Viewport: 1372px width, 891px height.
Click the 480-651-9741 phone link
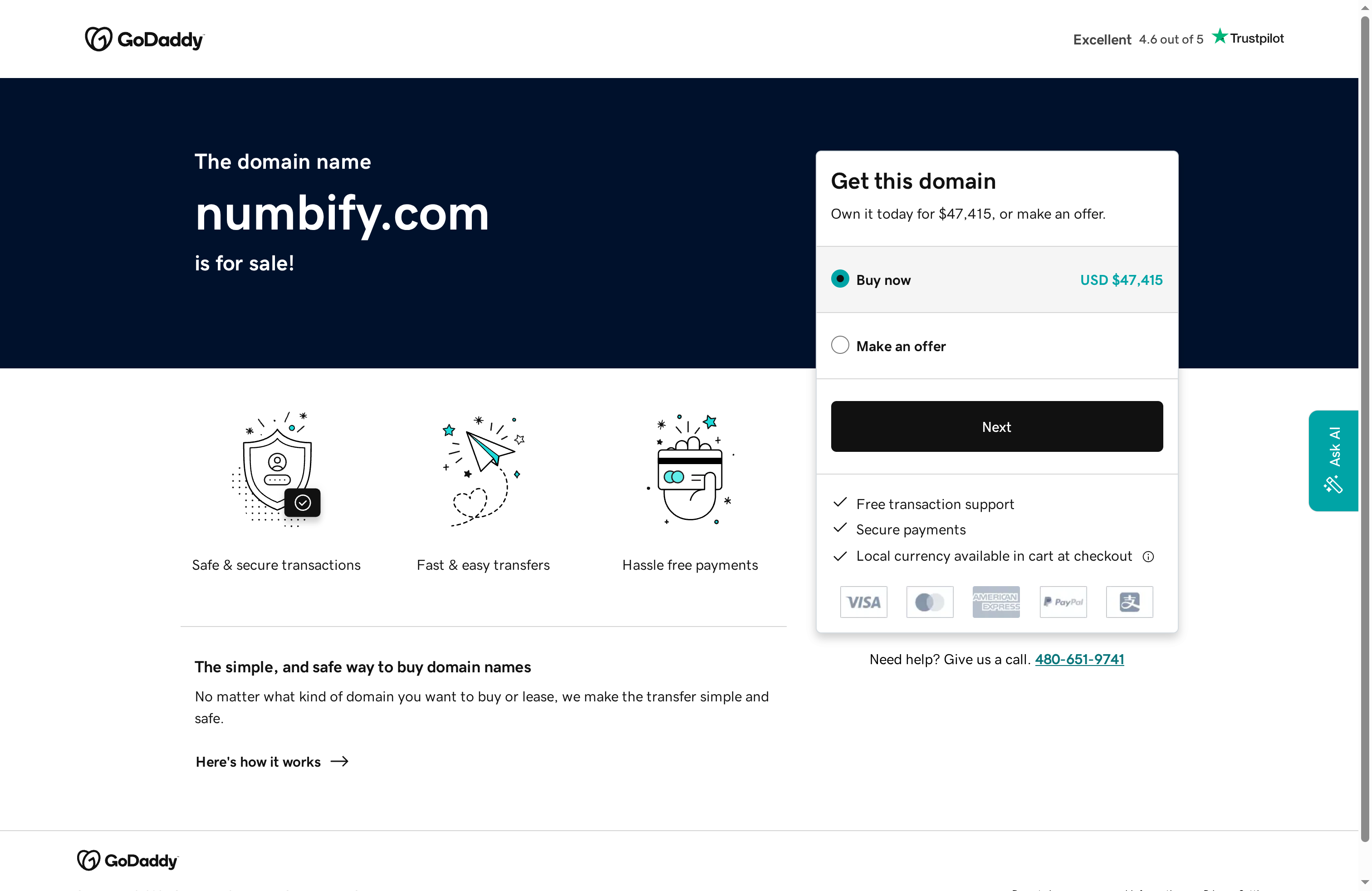coord(1079,659)
